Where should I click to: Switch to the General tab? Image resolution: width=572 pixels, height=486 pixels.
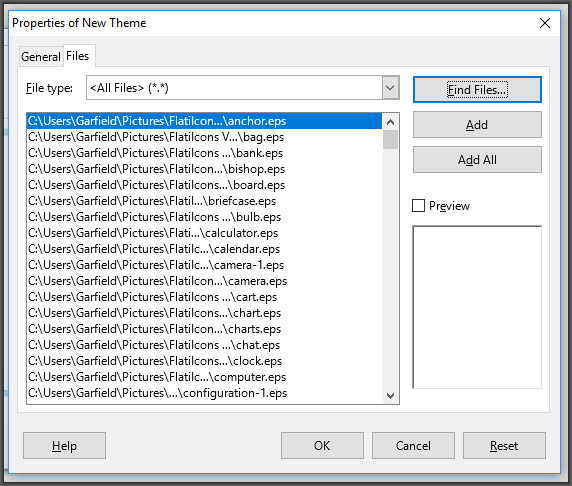[x=40, y=57]
